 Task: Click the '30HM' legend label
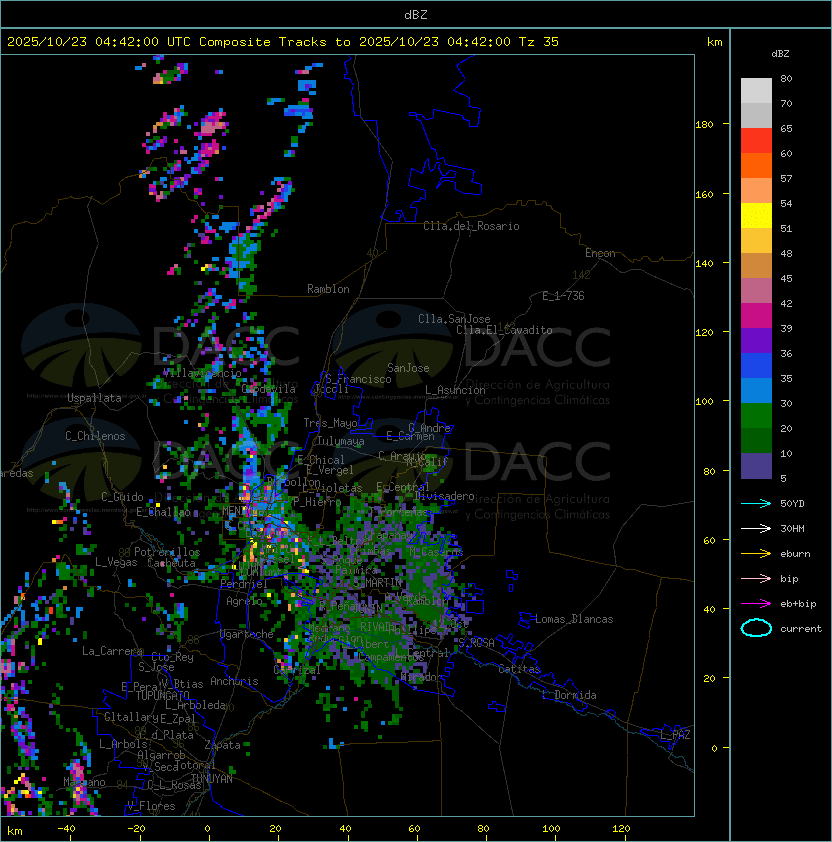tap(792, 528)
